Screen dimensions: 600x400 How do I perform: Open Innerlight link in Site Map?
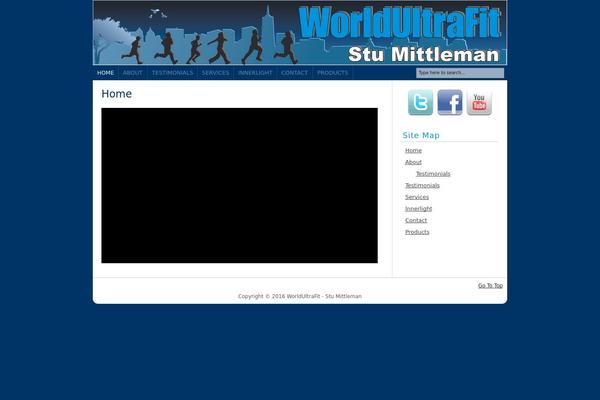click(x=419, y=209)
